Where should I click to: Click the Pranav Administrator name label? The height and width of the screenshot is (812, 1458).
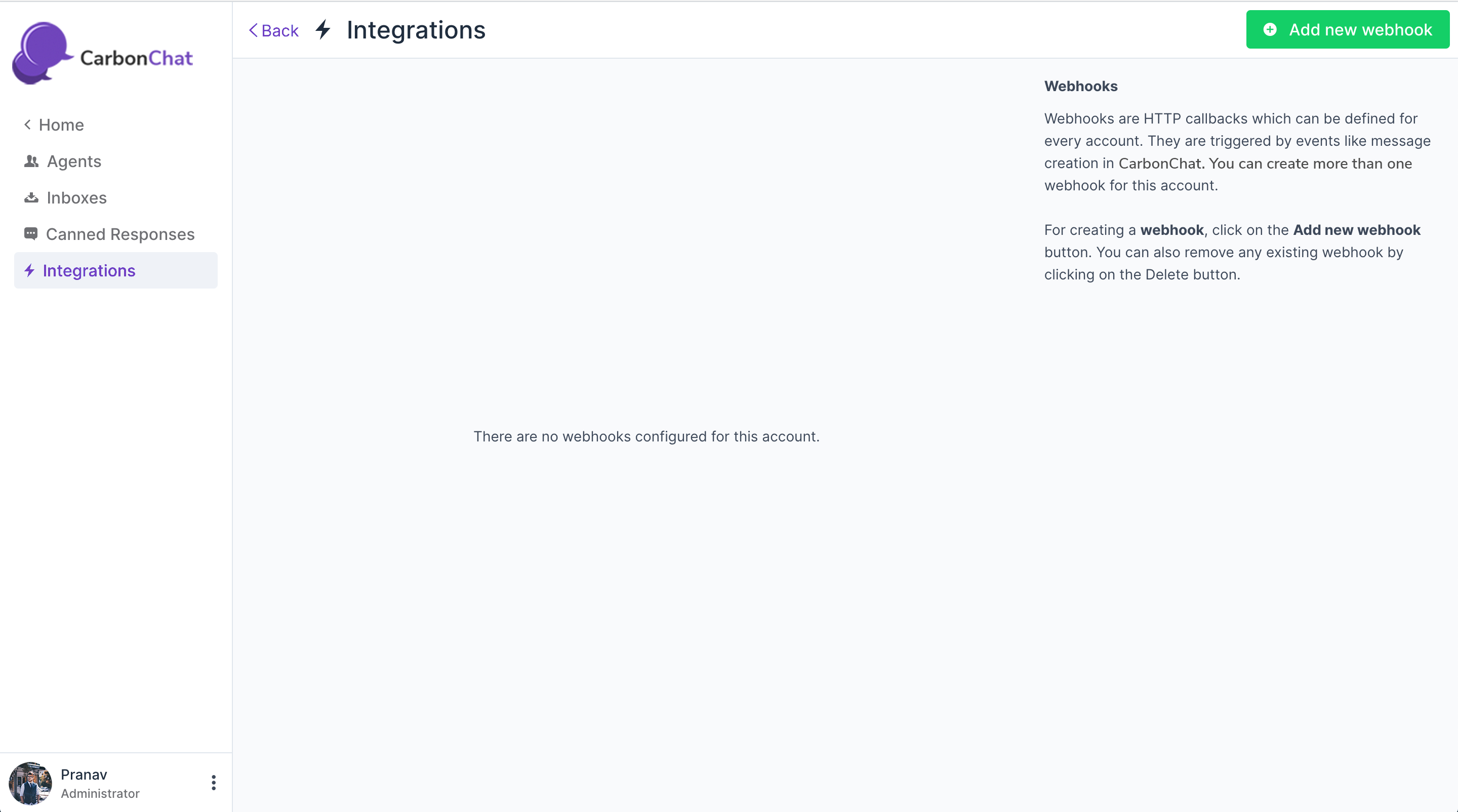click(x=100, y=783)
